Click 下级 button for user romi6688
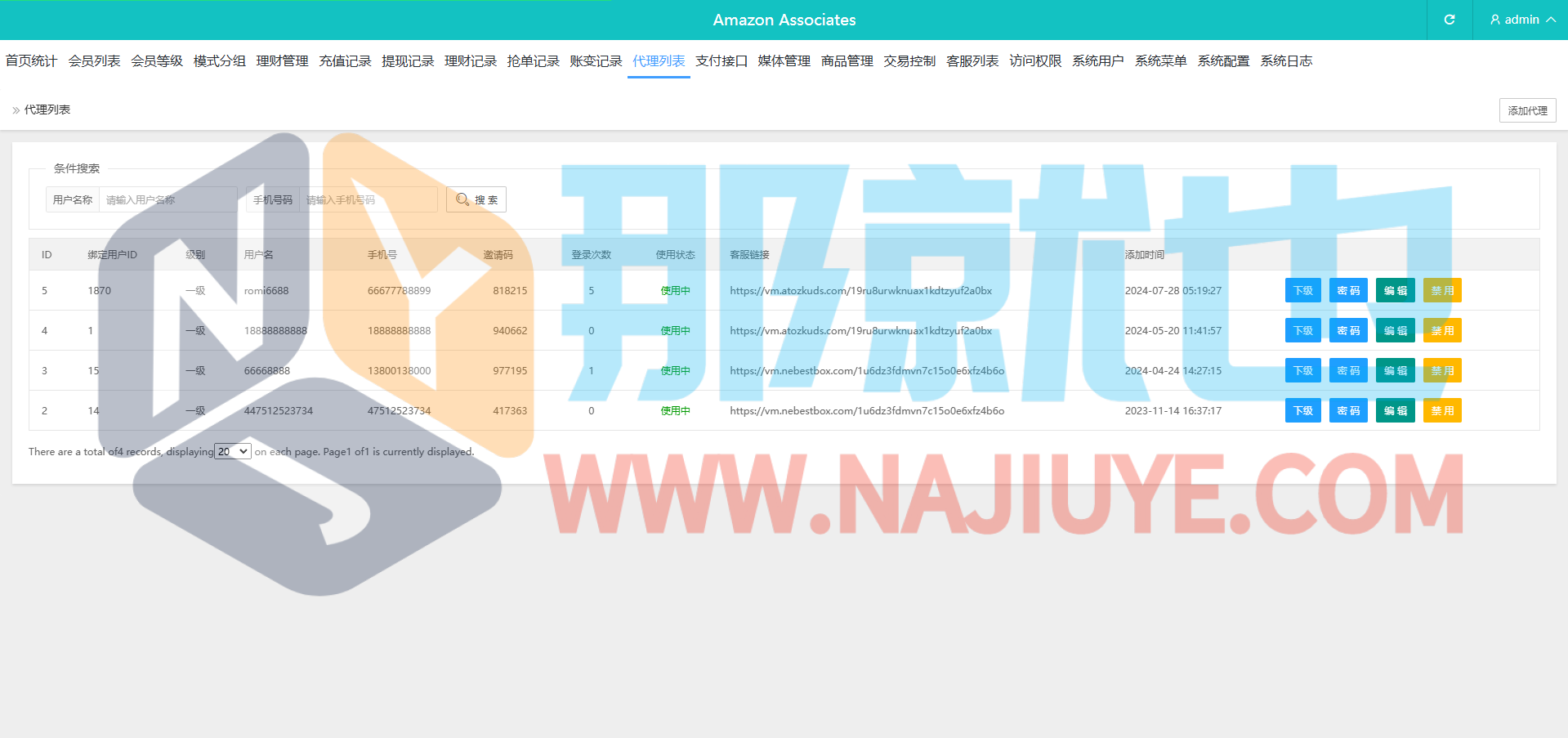The width and height of the screenshot is (1568, 738). [1302, 291]
